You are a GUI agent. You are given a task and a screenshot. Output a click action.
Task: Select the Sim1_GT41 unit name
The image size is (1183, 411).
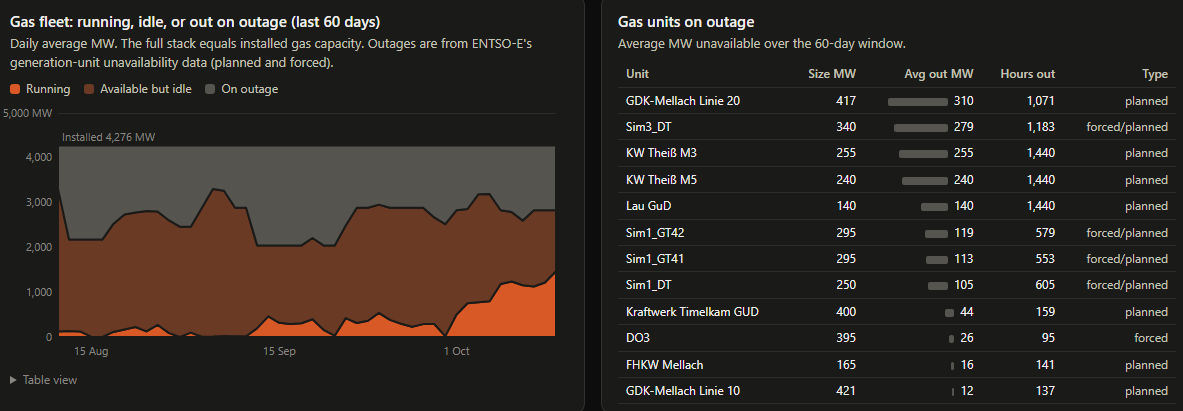[656, 259]
